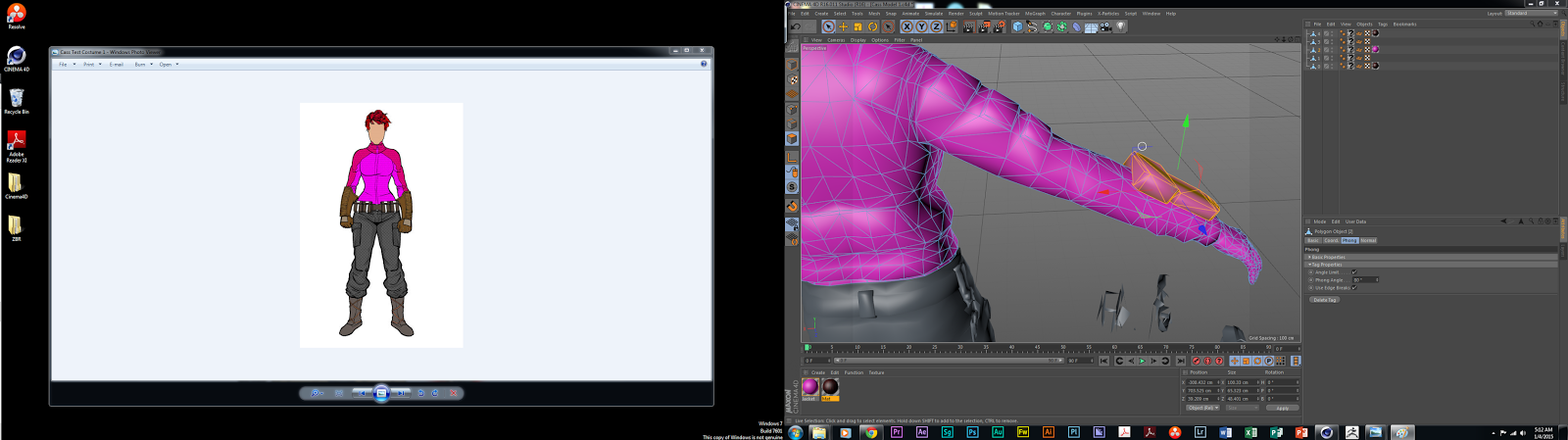Add a light object
Image resolution: width=1568 pixels, height=440 pixels.
1120,26
